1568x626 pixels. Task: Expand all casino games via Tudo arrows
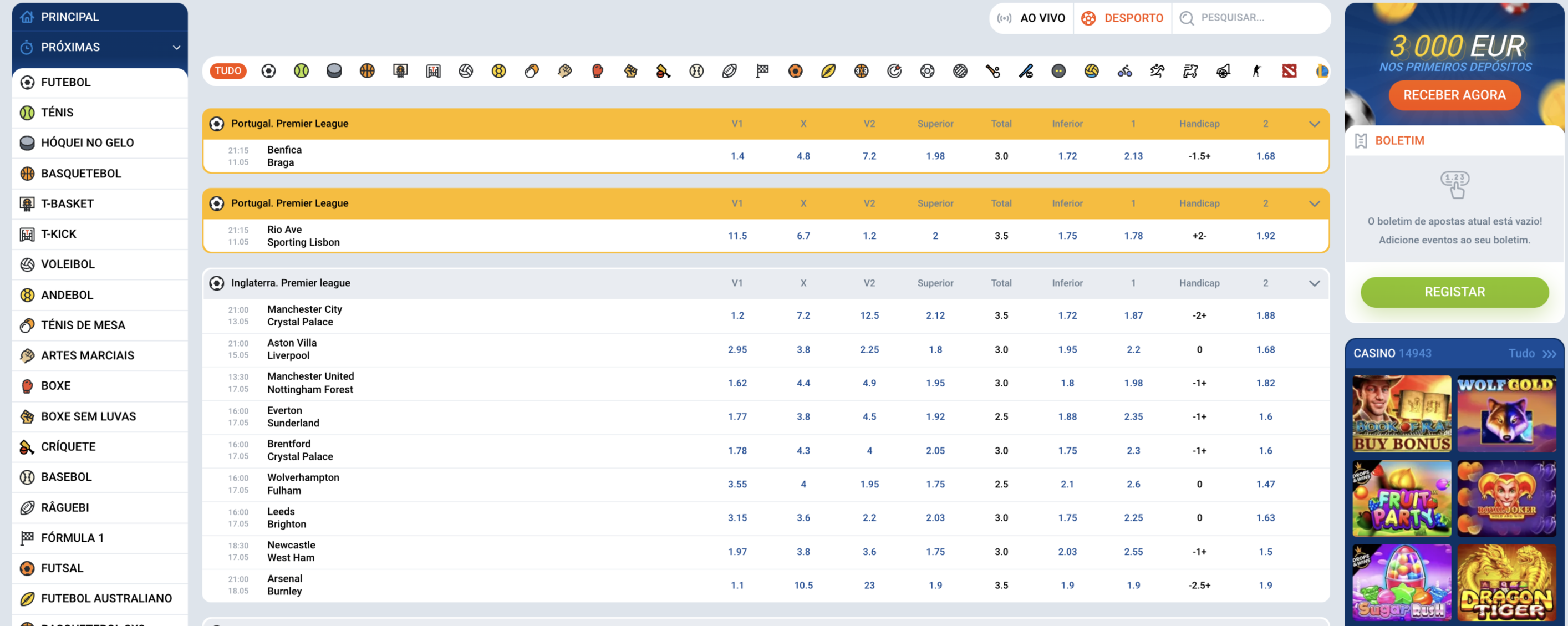pyautogui.click(x=1533, y=353)
